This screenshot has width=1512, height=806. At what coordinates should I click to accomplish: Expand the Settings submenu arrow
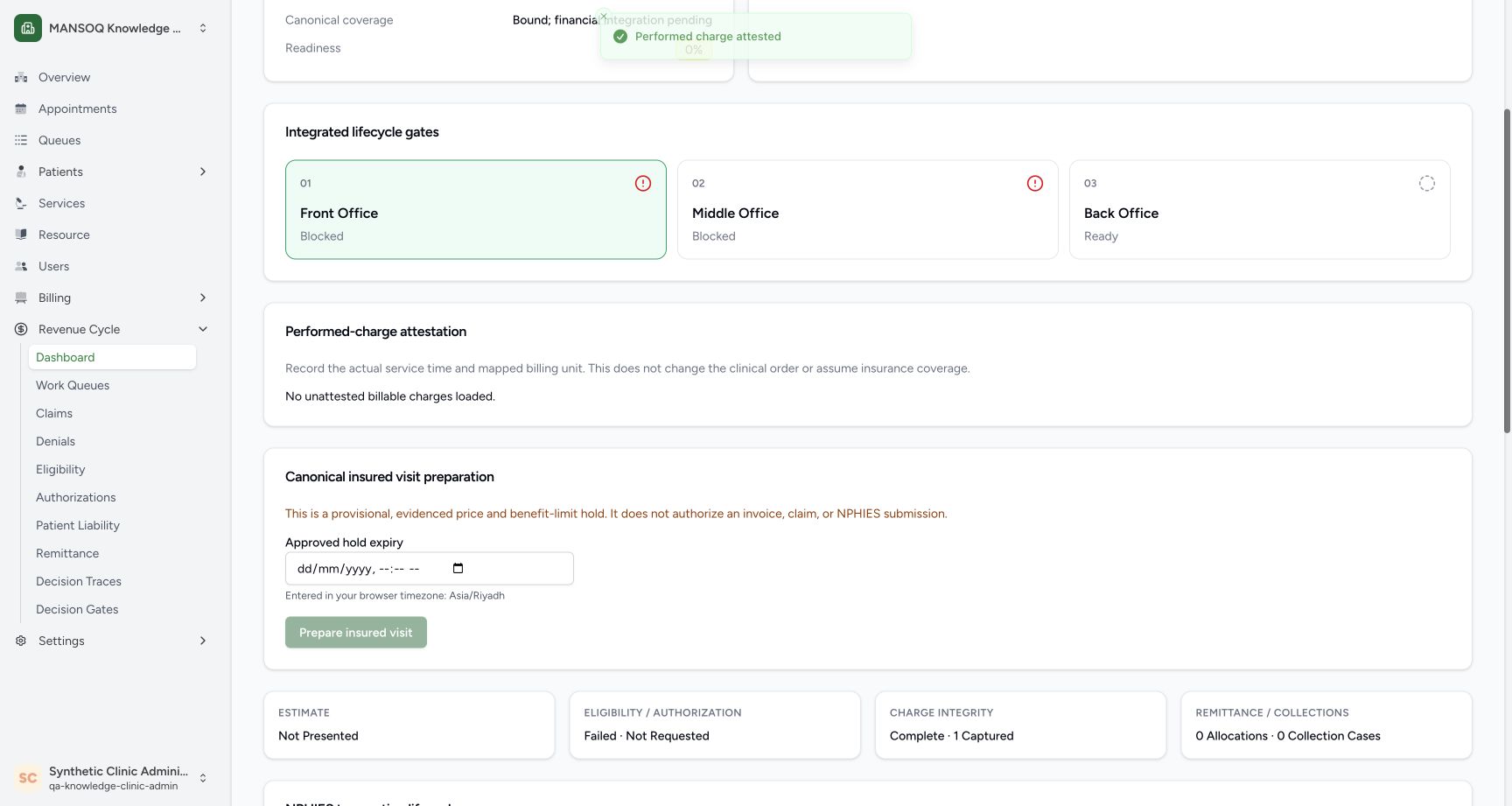click(x=203, y=641)
